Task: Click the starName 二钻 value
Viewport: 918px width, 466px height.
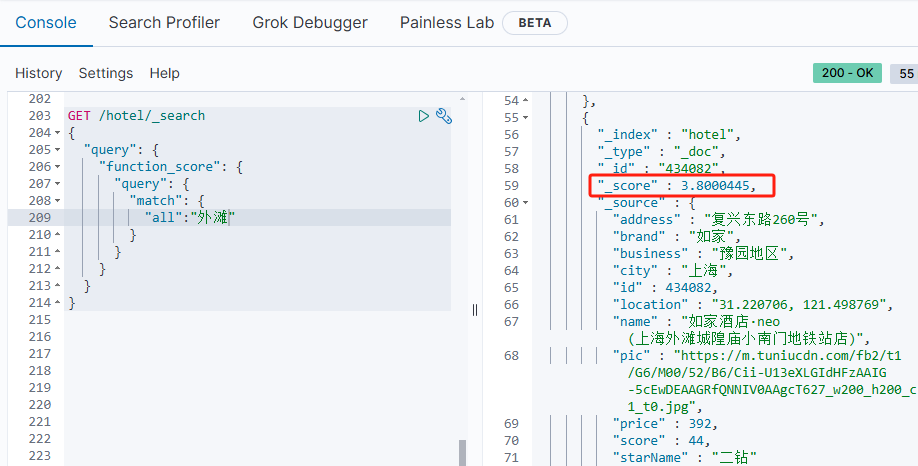Action: click(x=734, y=457)
